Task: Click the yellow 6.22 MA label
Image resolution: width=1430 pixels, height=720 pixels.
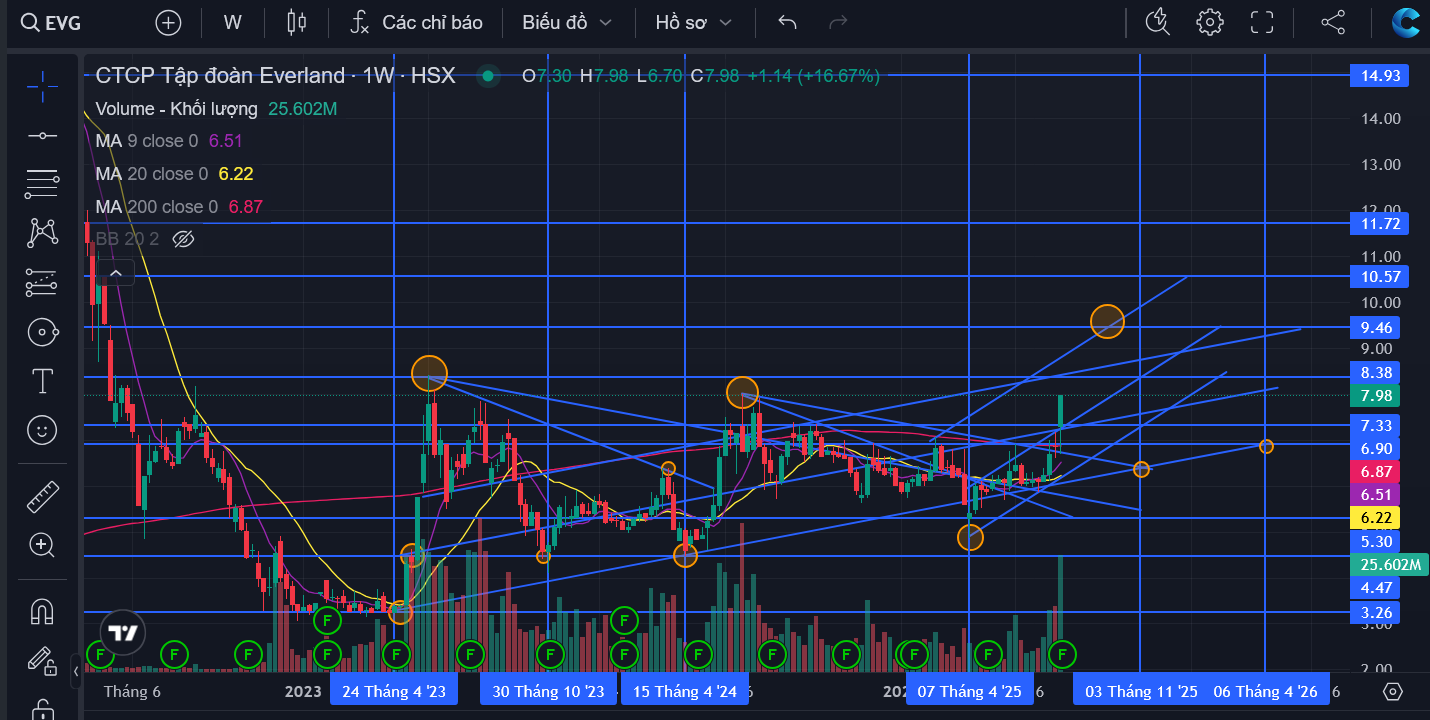Action: [x=1374, y=518]
